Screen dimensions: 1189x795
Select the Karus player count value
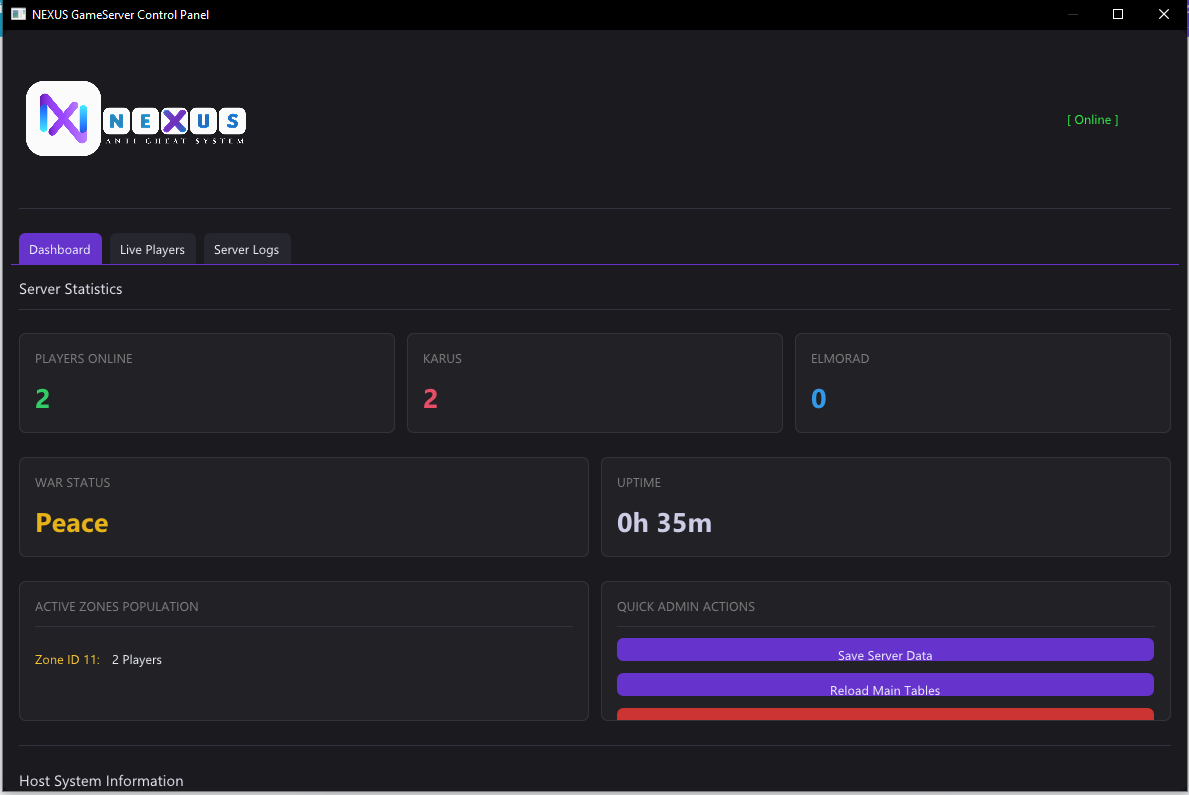click(431, 398)
